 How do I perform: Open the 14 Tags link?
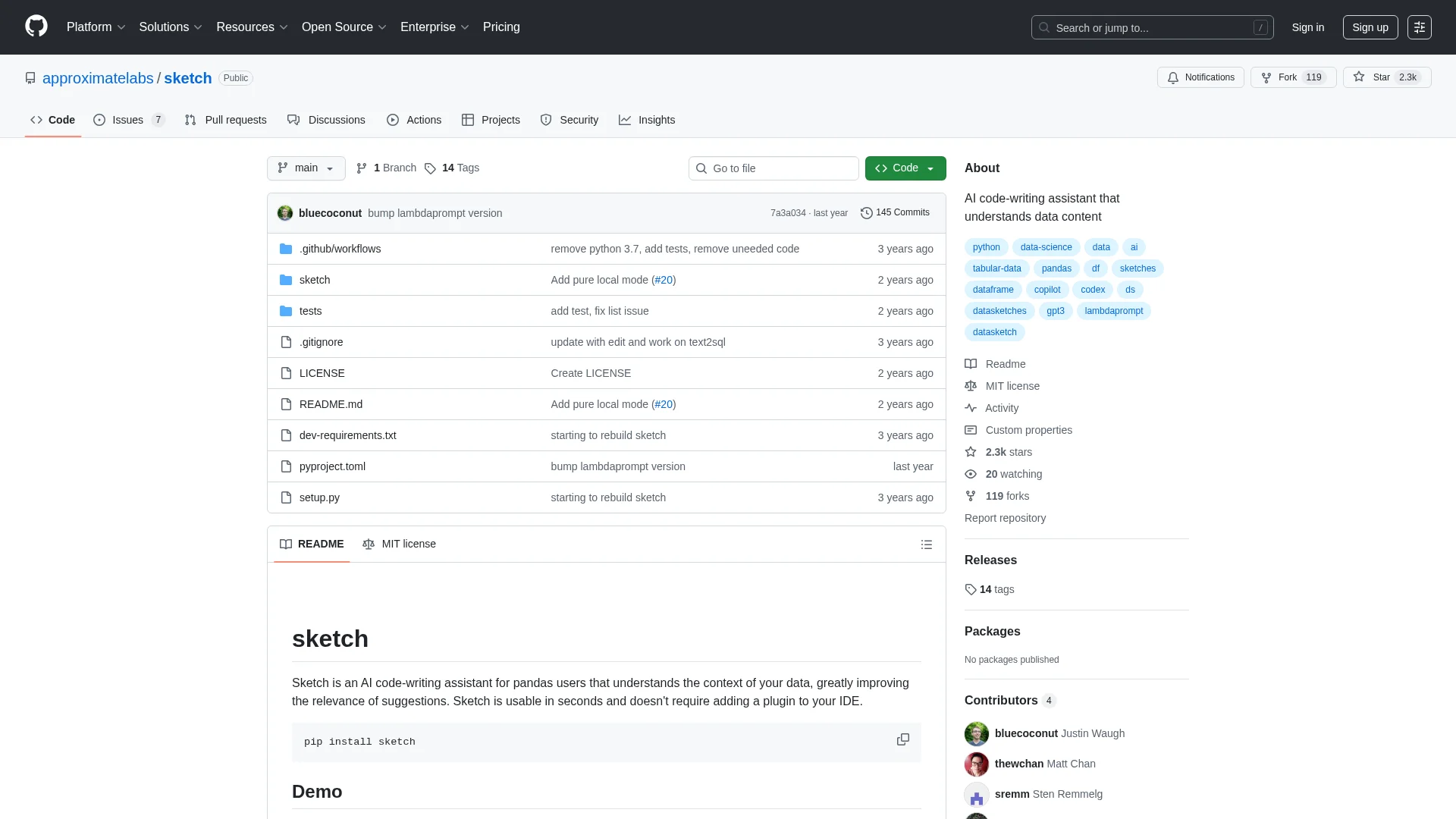[x=452, y=168]
